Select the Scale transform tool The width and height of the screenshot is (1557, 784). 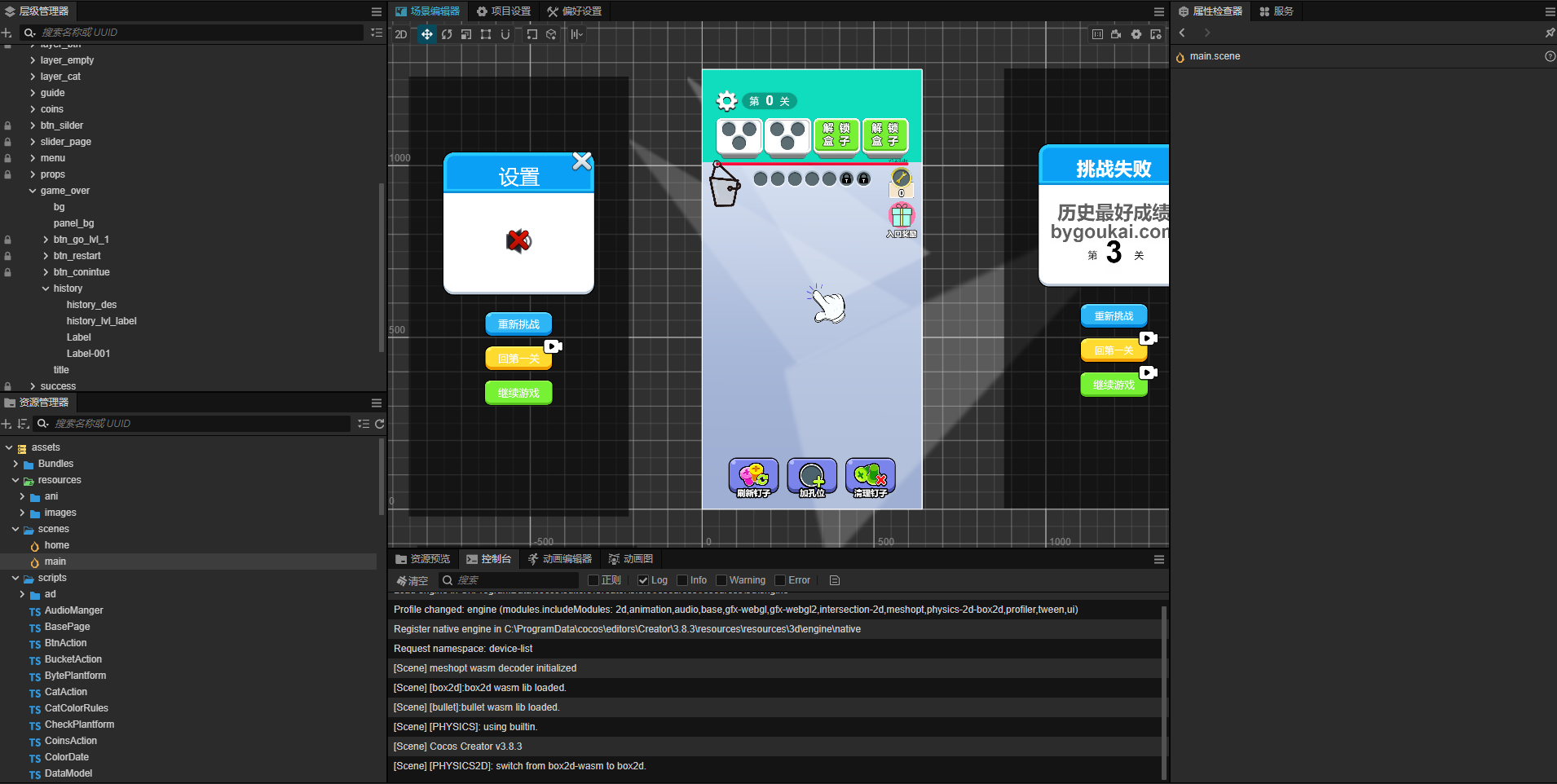(466, 34)
